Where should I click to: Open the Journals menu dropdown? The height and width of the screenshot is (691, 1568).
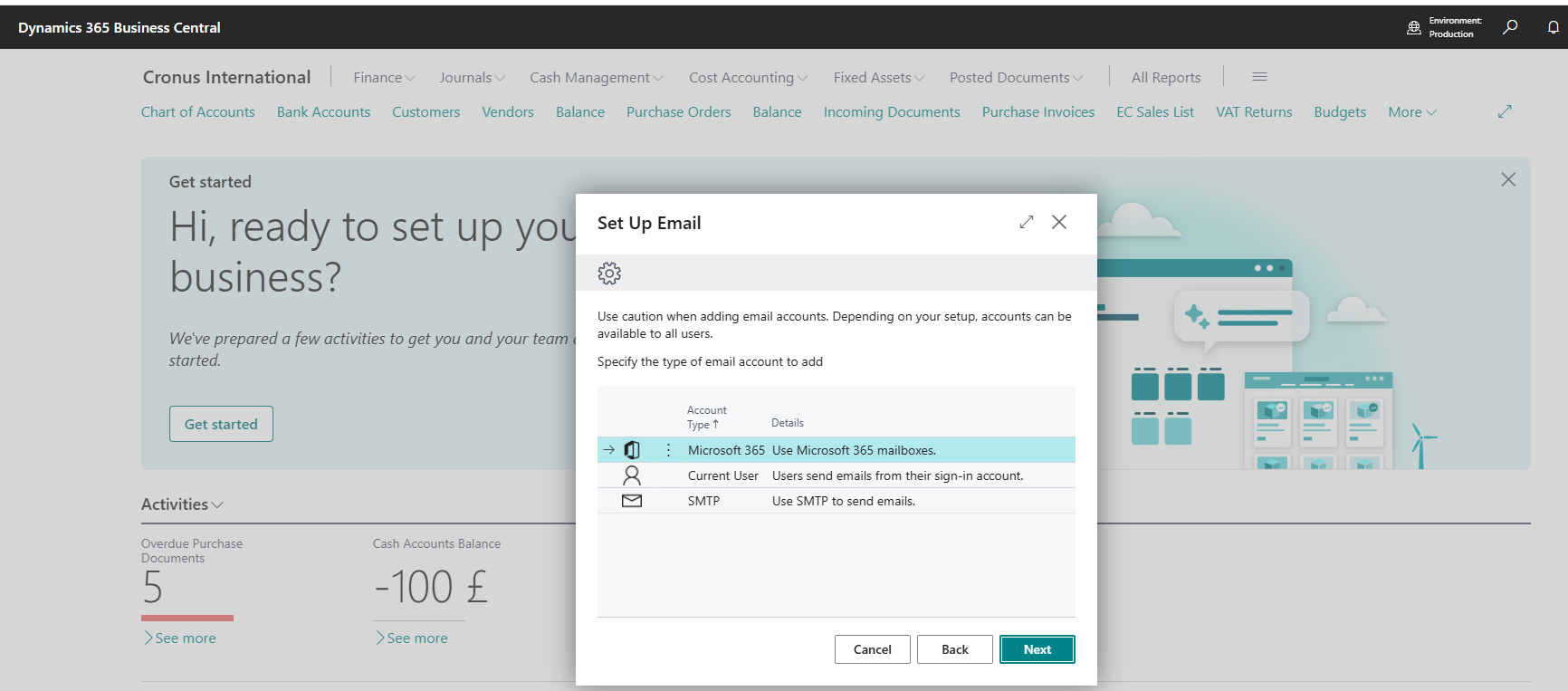click(472, 78)
